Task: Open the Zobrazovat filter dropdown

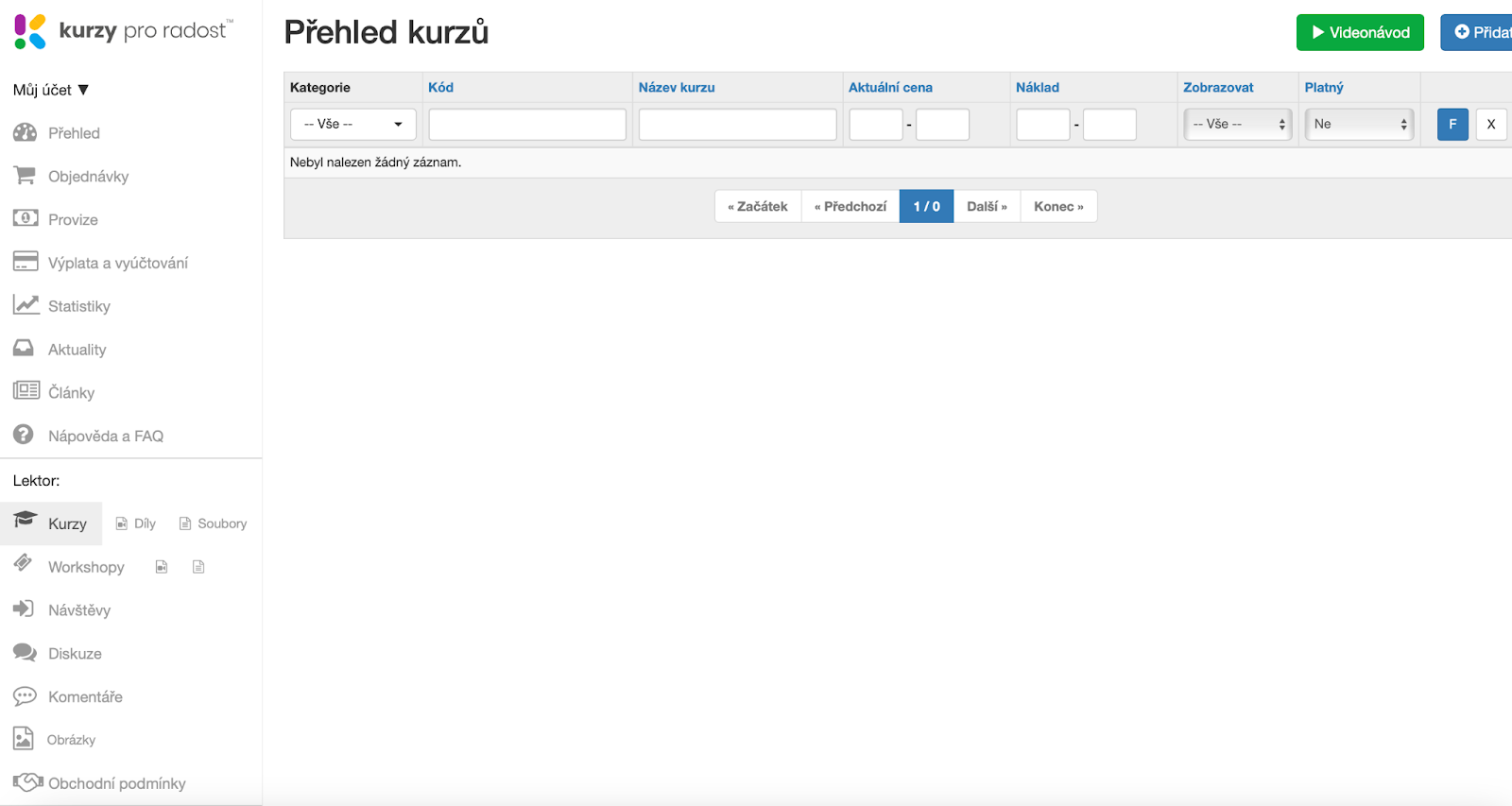Action: click(1238, 124)
